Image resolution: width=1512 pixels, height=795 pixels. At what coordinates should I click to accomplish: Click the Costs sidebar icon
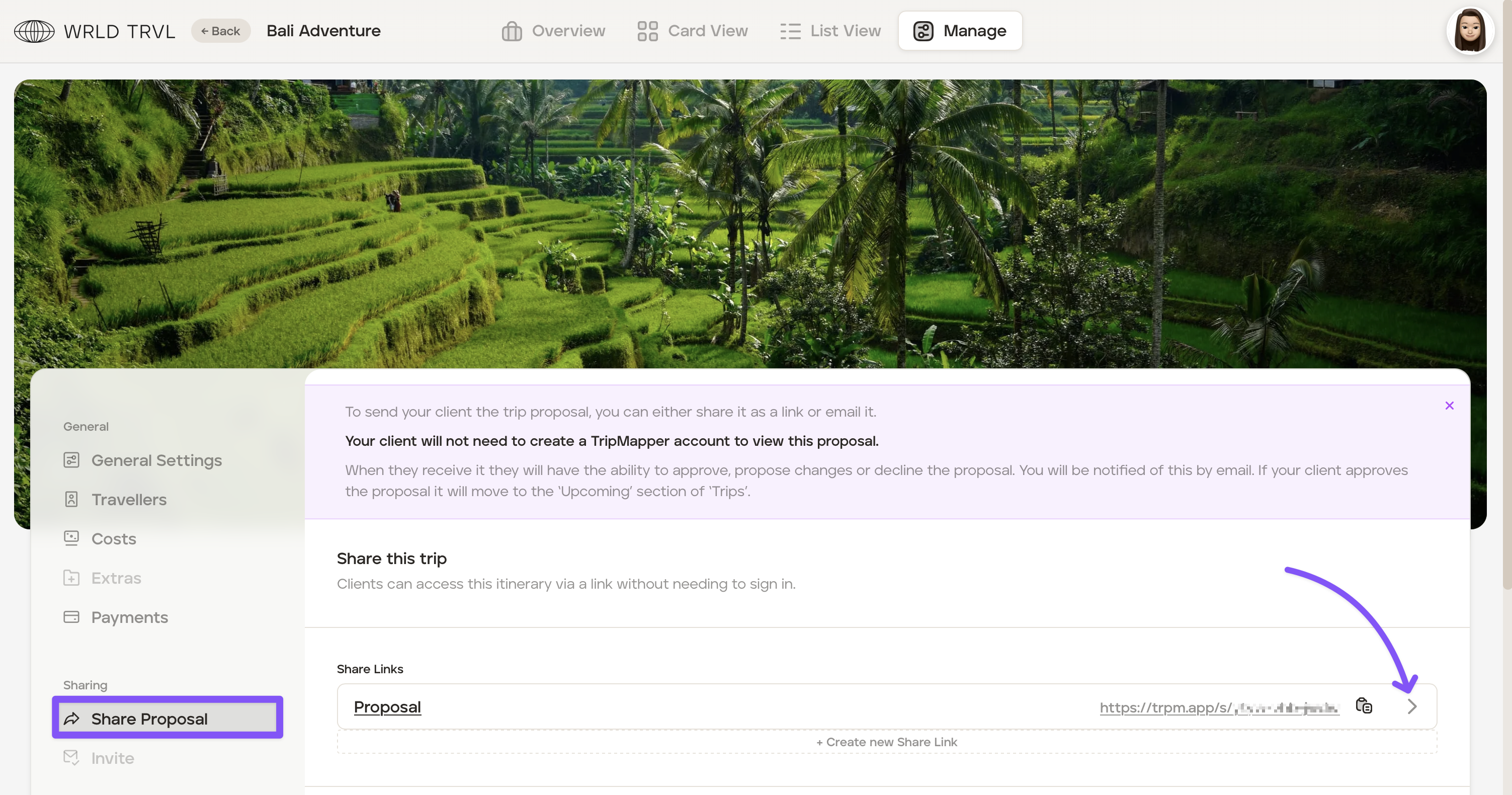pos(71,538)
